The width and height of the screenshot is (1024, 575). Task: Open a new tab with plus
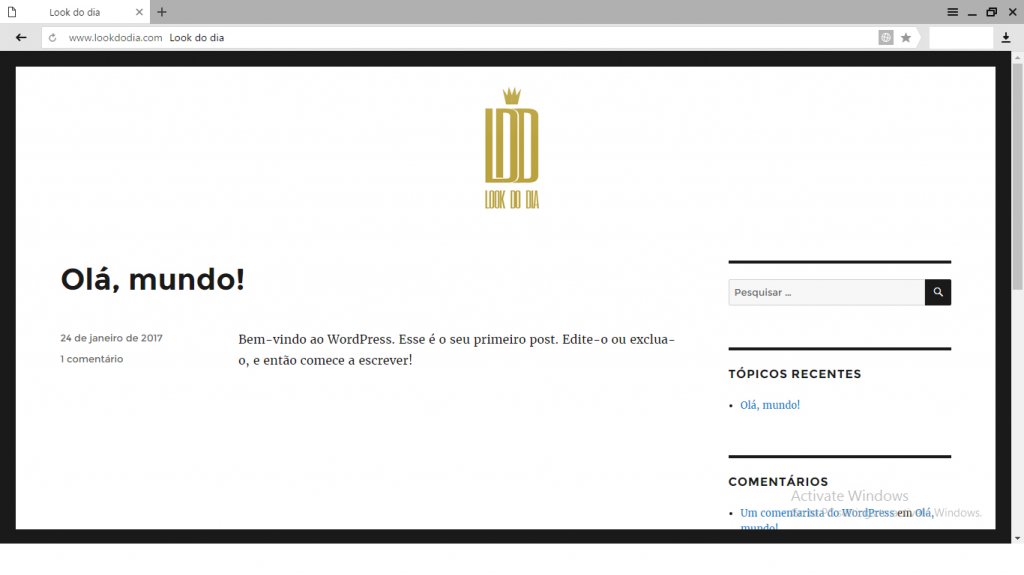[162, 12]
